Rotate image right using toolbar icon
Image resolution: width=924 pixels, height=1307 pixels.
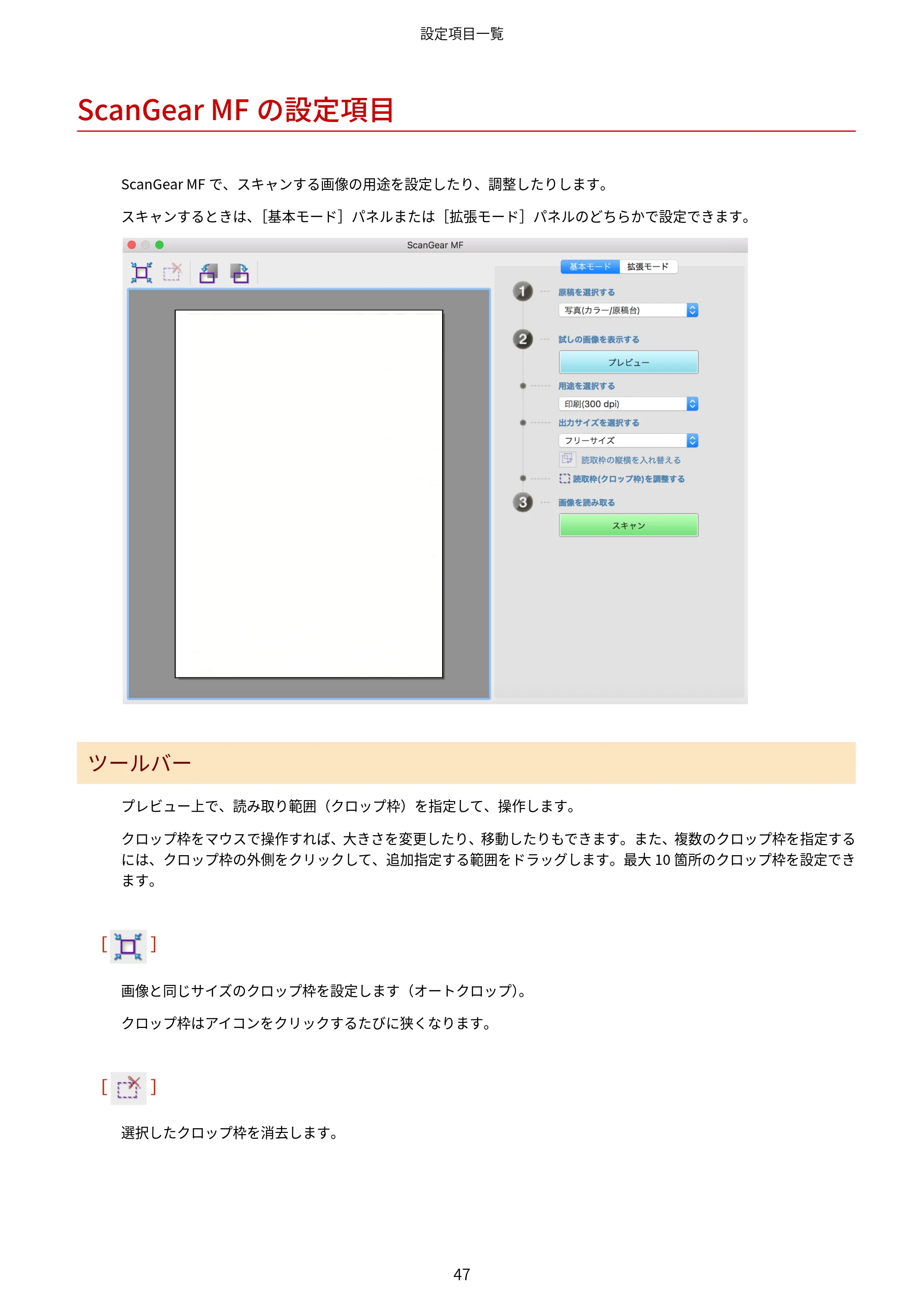coord(240,273)
